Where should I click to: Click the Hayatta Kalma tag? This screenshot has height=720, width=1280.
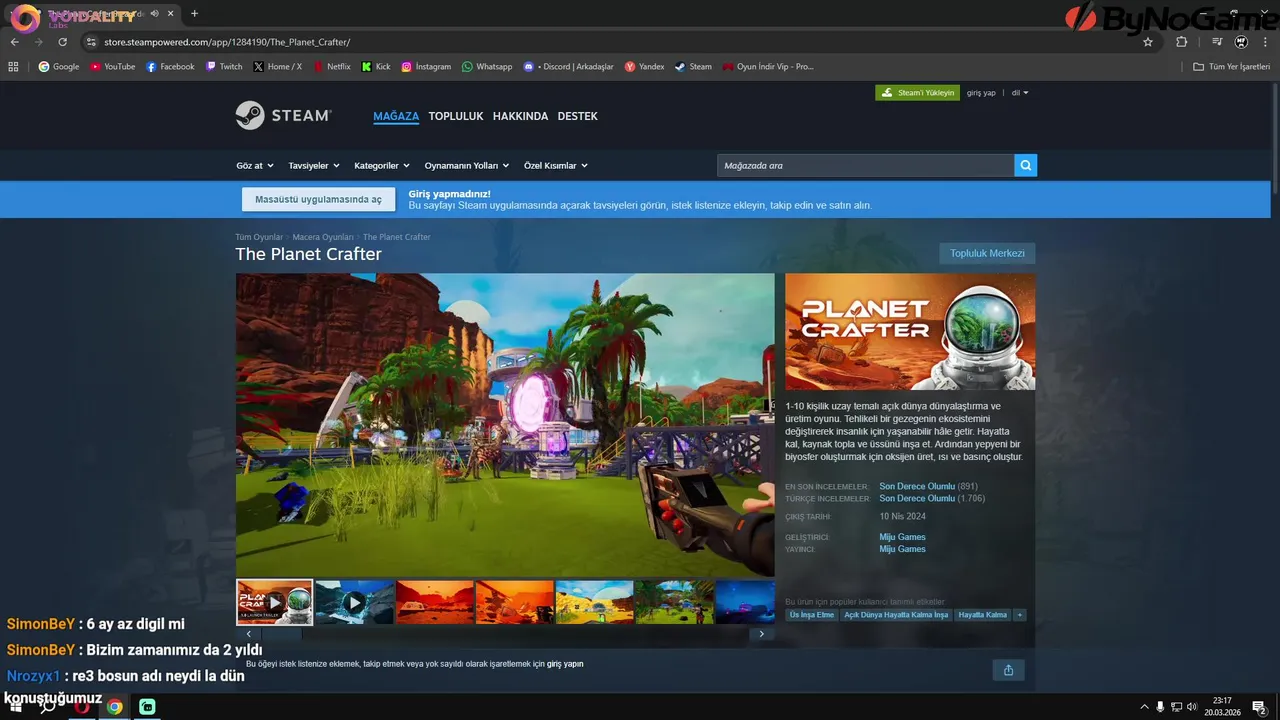coord(983,615)
